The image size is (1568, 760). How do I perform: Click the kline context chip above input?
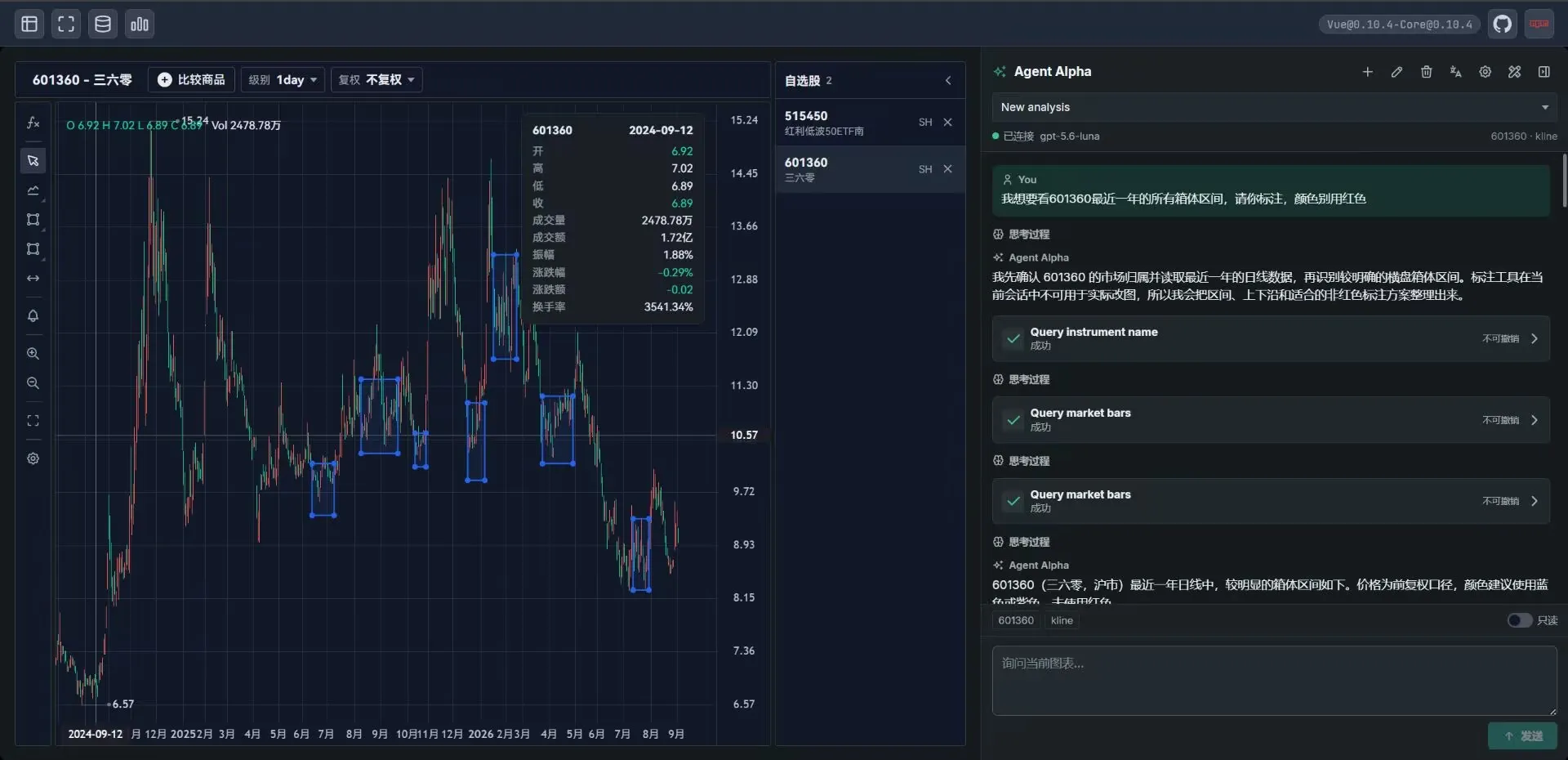[x=1062, y=620]
